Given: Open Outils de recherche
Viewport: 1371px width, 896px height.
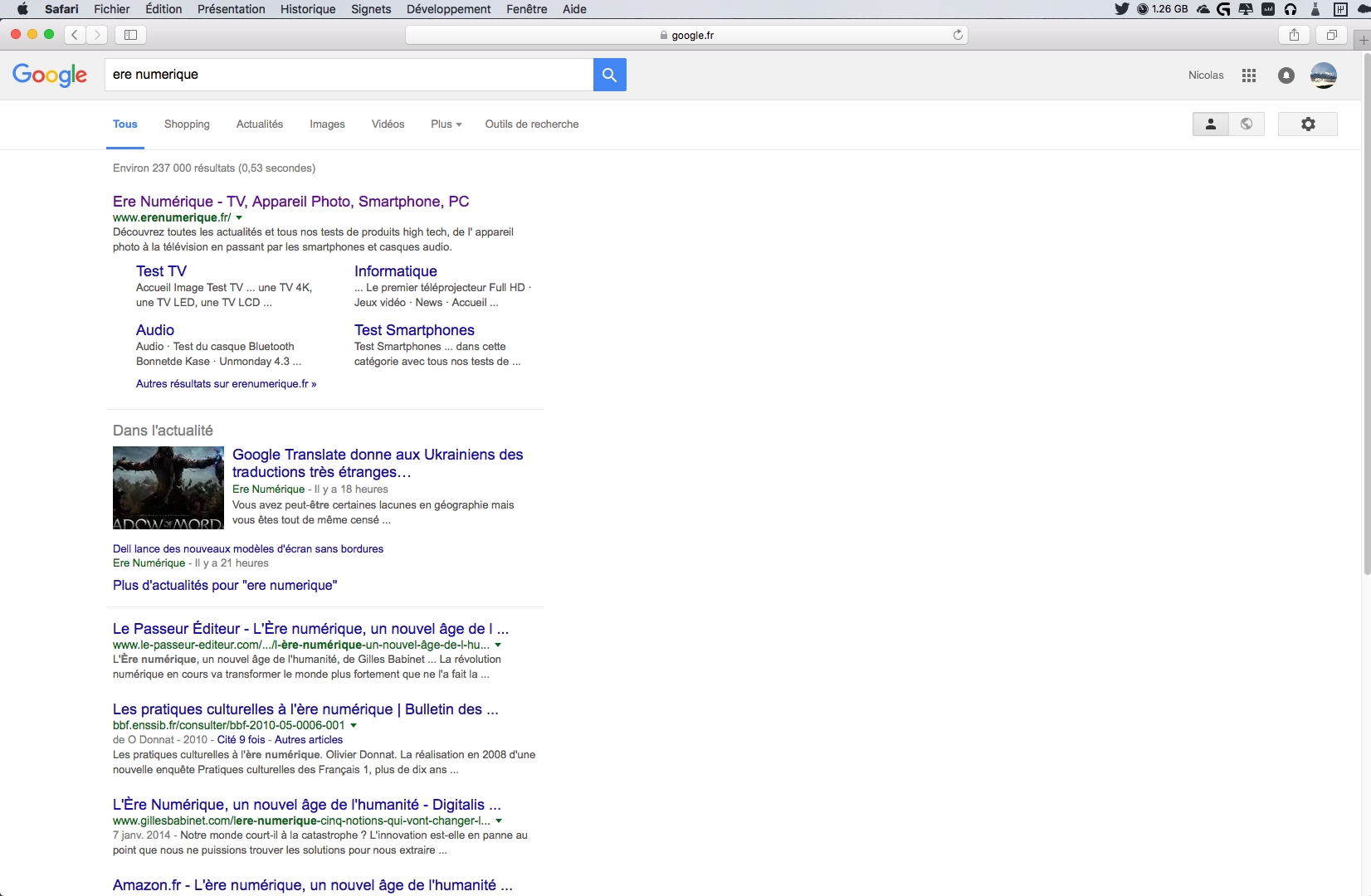Looking at the screenshot, I should [532, 124].
